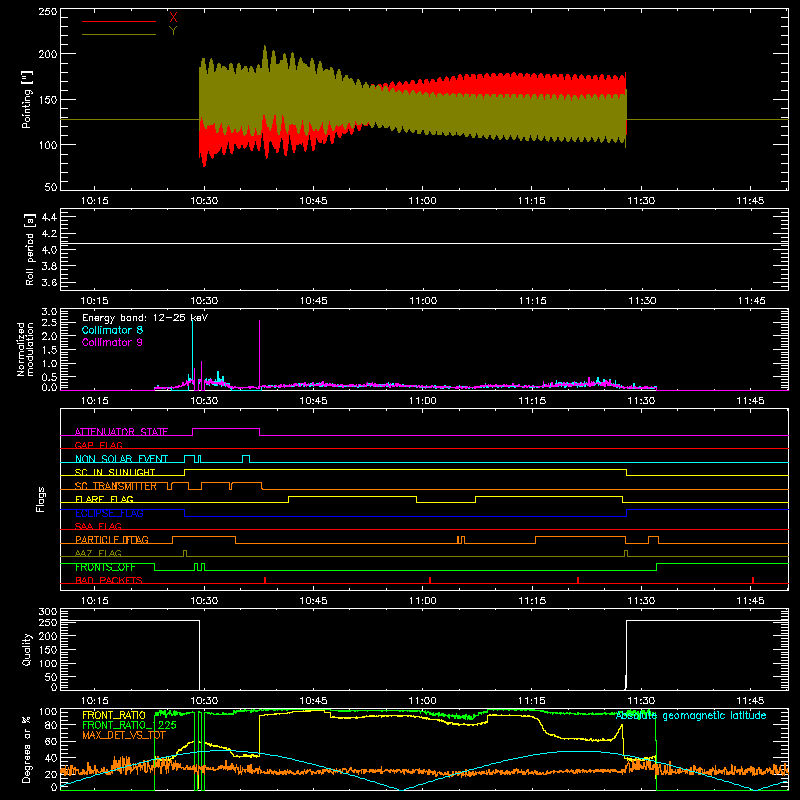This screenshot has height=800, width=800.
Task: Click the 50 tick on the Pointing axis
Action: coord(51,187)
